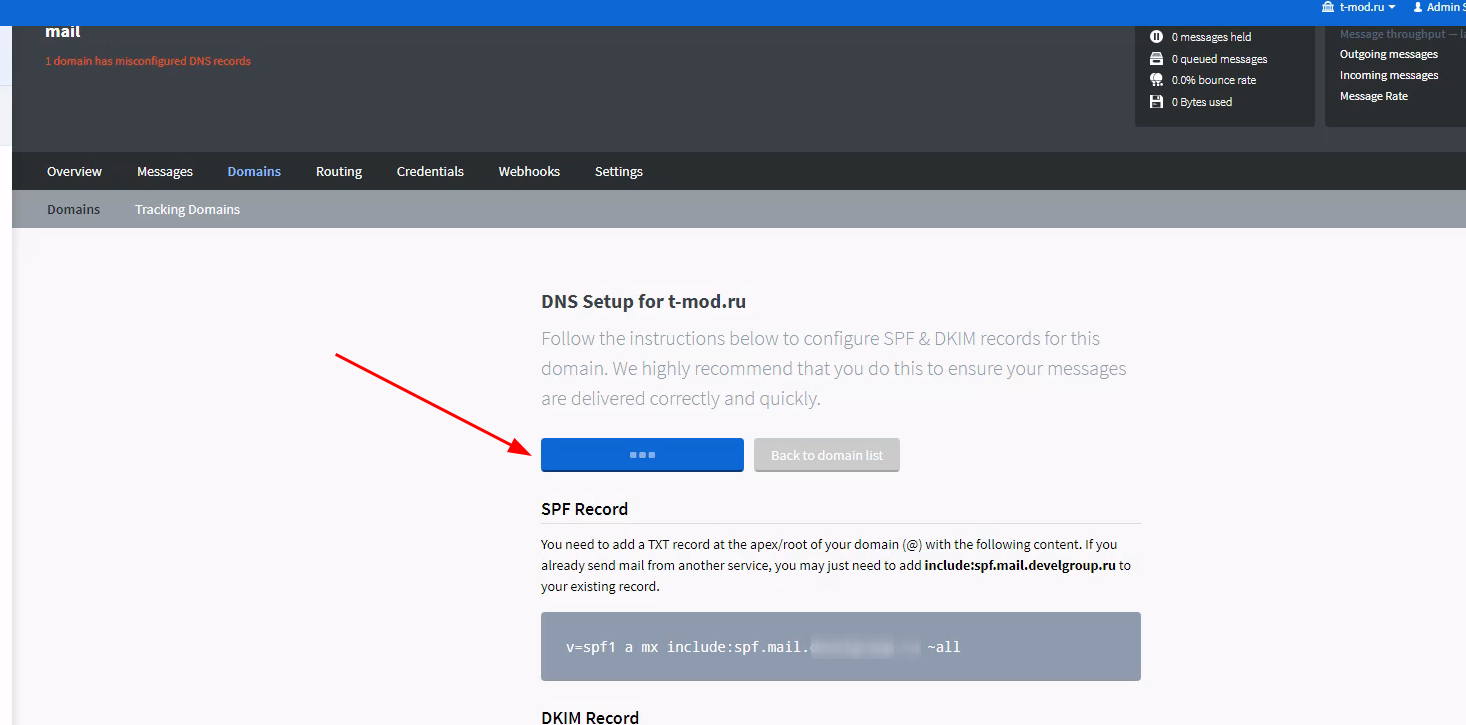Open the Webhooks tab
The height and width of the screenshot is (725, 1466).
528,170
